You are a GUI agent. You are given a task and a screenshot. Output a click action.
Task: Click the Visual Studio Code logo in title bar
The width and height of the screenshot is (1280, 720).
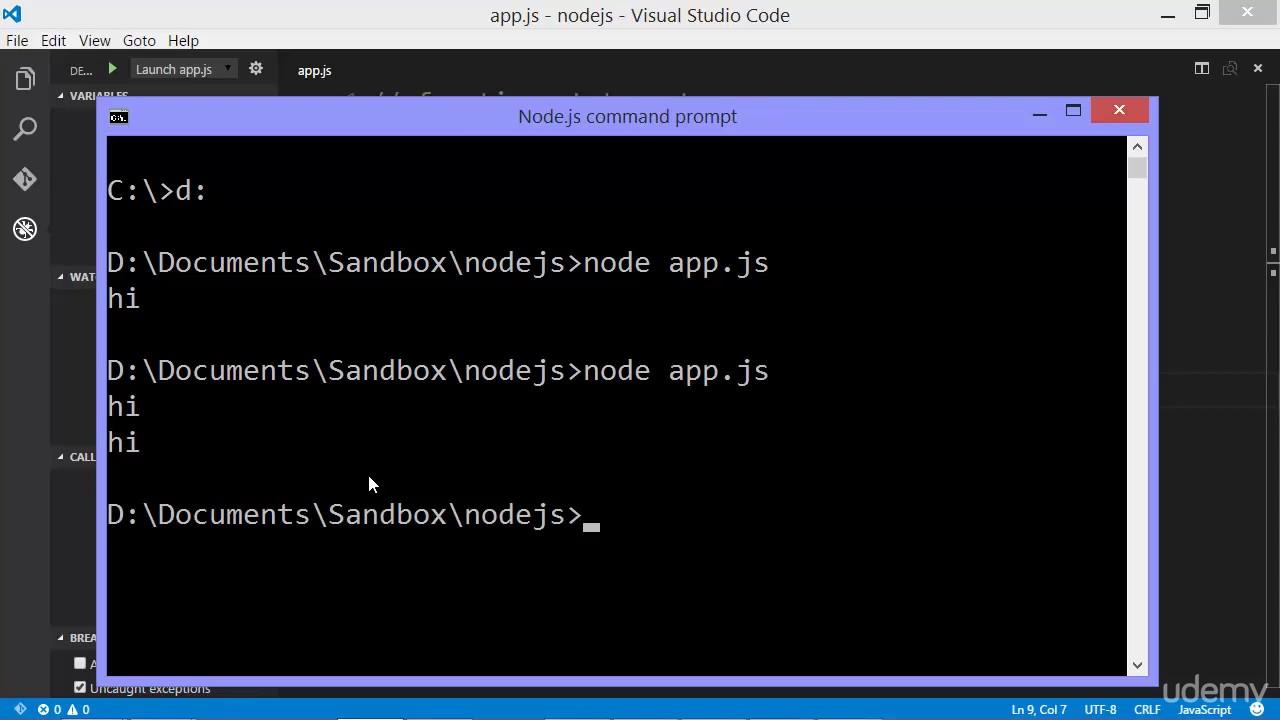coord(12,14)
